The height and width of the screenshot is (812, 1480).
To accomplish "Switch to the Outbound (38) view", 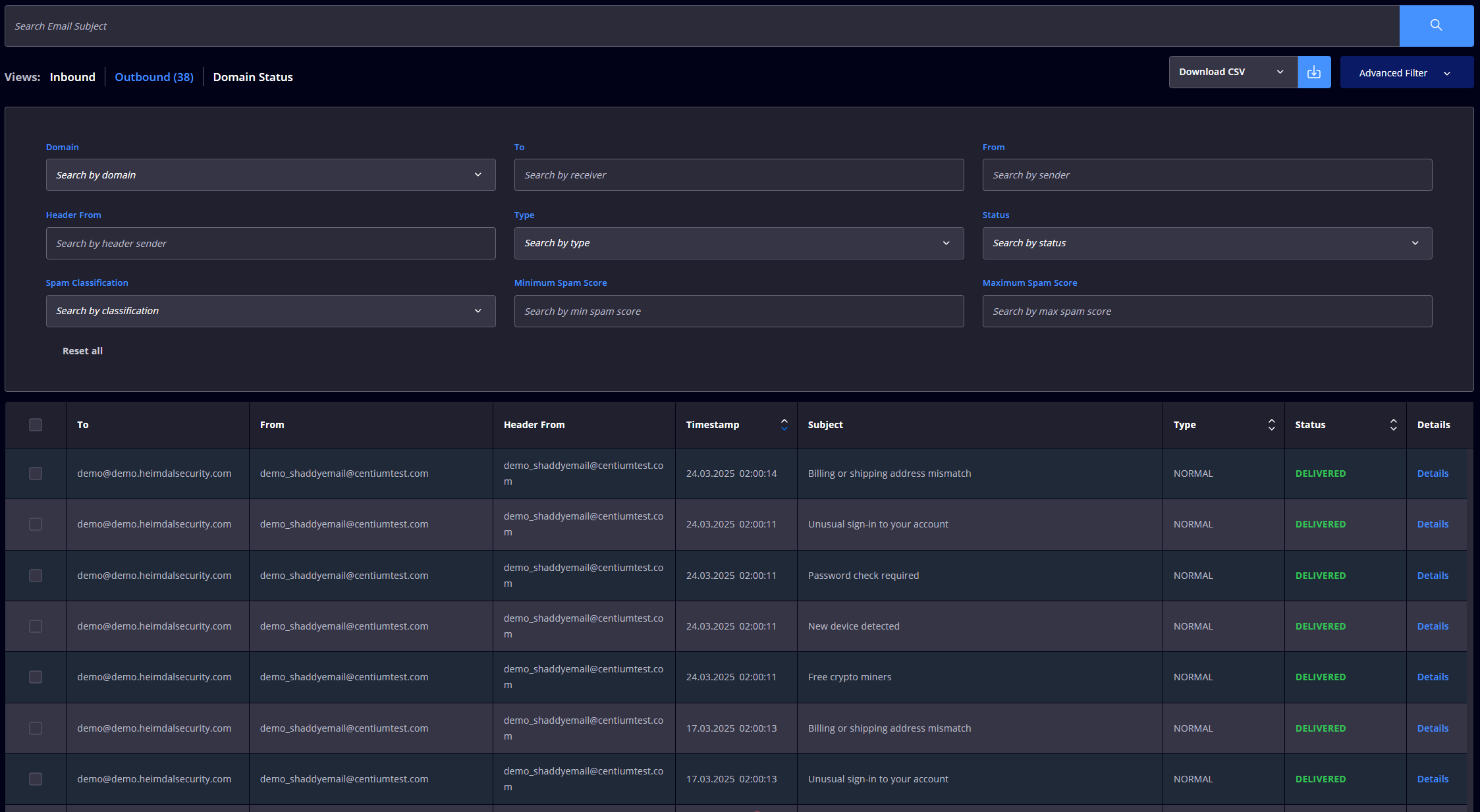I will [x=154, y=77].
